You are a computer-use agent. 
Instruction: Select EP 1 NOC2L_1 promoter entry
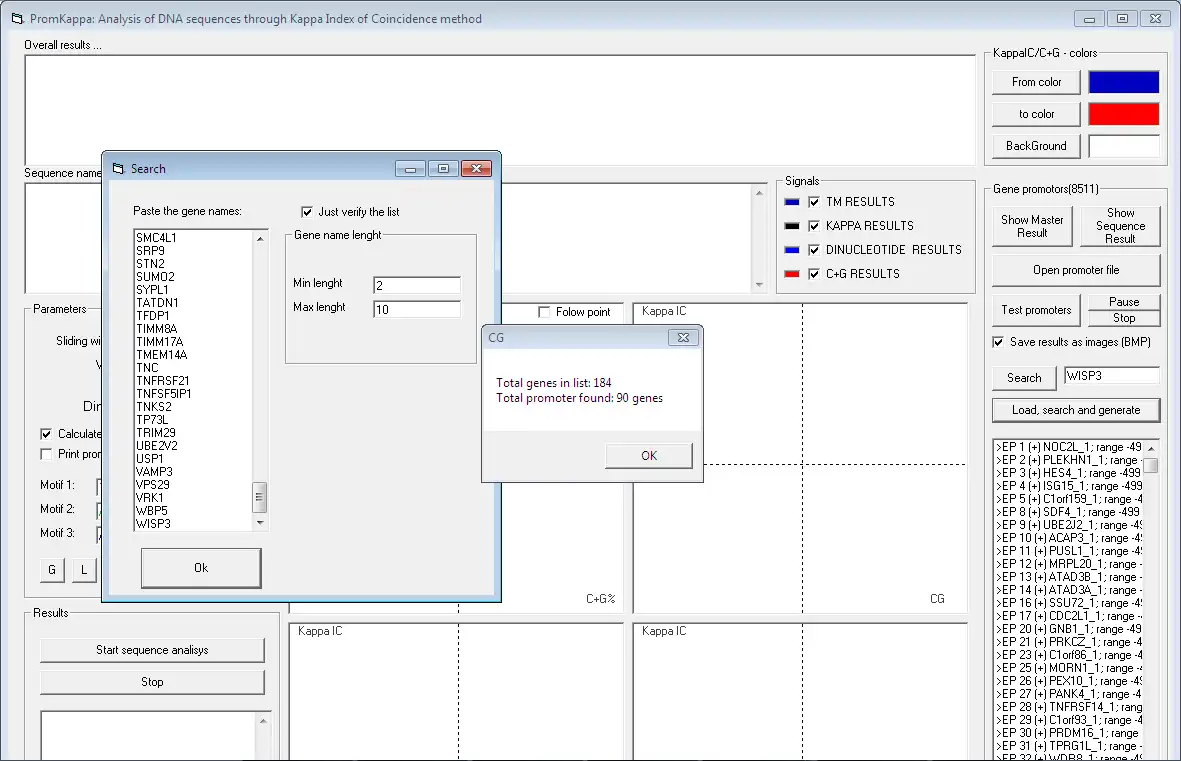[x=1069, y=447]
